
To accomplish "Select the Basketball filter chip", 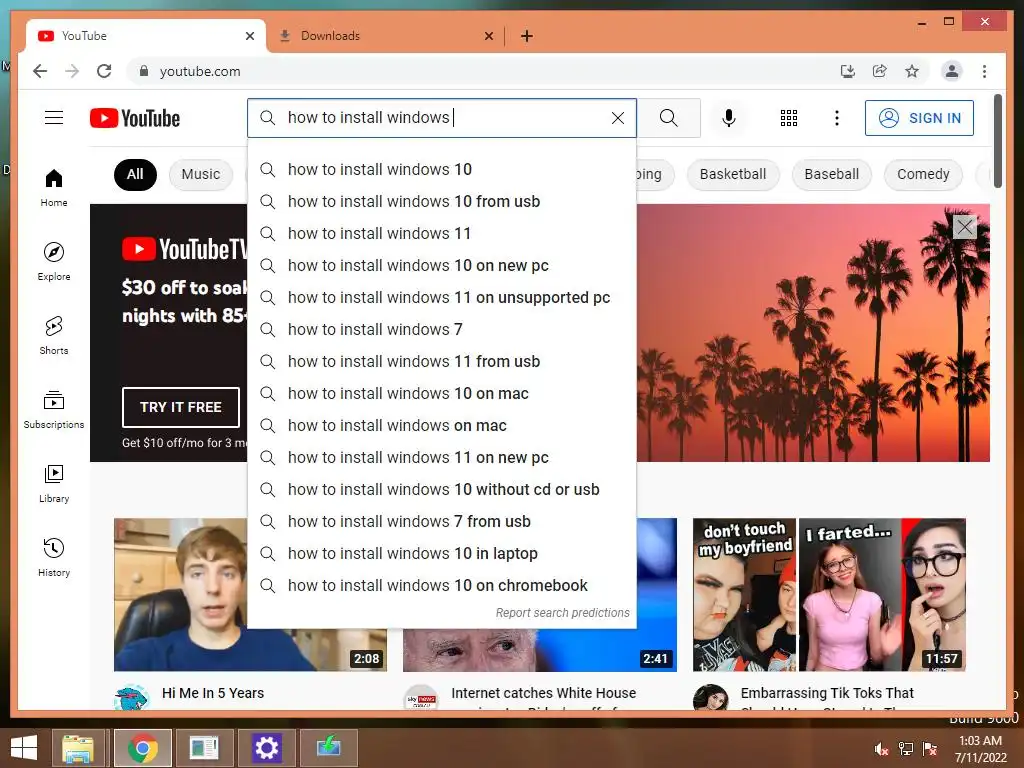I will [733, 174].
